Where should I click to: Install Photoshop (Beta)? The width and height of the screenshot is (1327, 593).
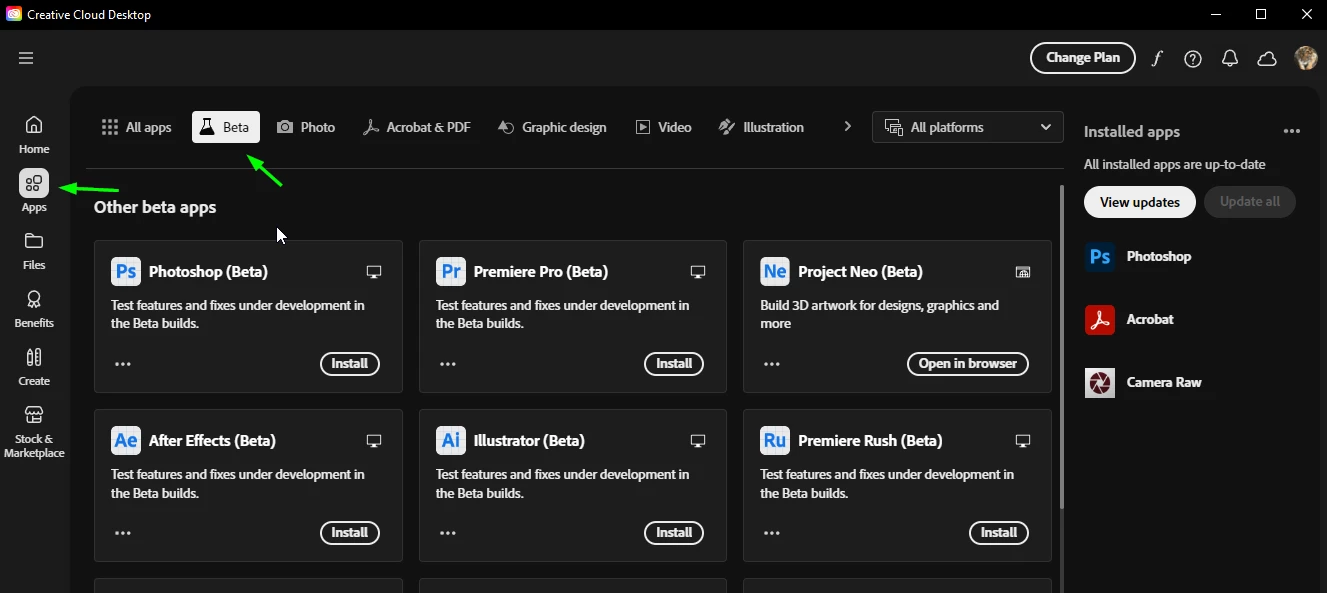point(350,364)
